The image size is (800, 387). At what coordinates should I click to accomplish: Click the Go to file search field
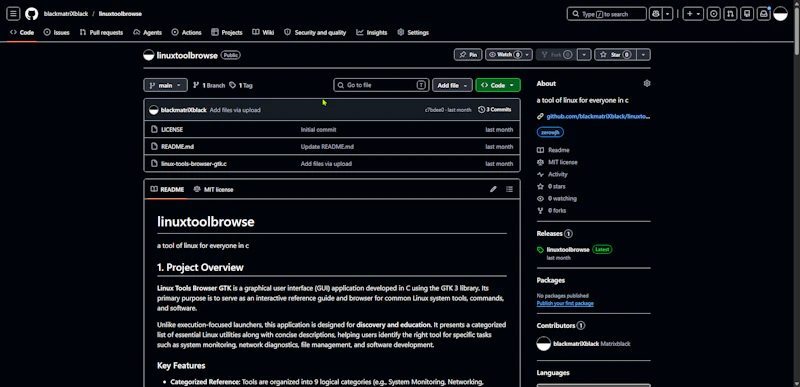tap(381, 85)
